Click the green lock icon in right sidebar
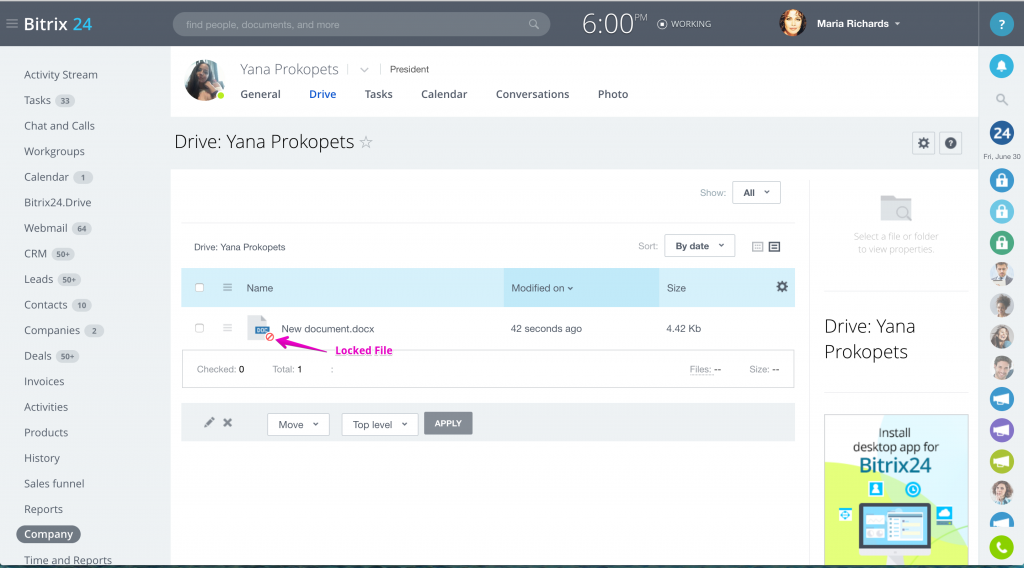Screen dimensions: 1024x568 [1001, 243]
